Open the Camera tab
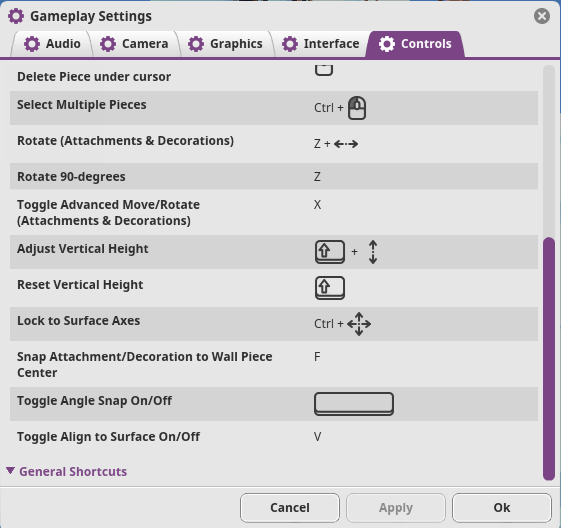This screenshot has width=561, height=528. point(134,44)
